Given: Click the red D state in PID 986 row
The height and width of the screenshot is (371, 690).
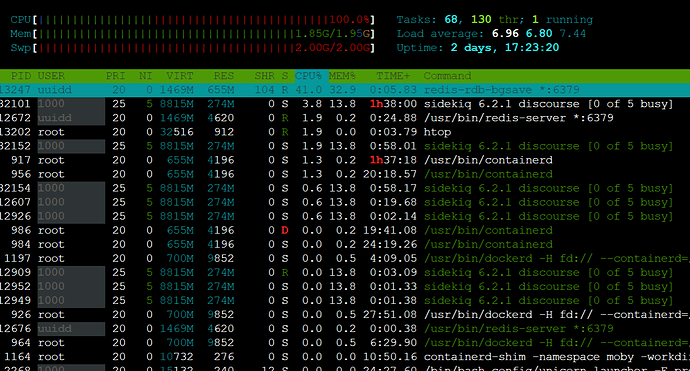Looking at the screenshot, I should [x=285, y=230].
